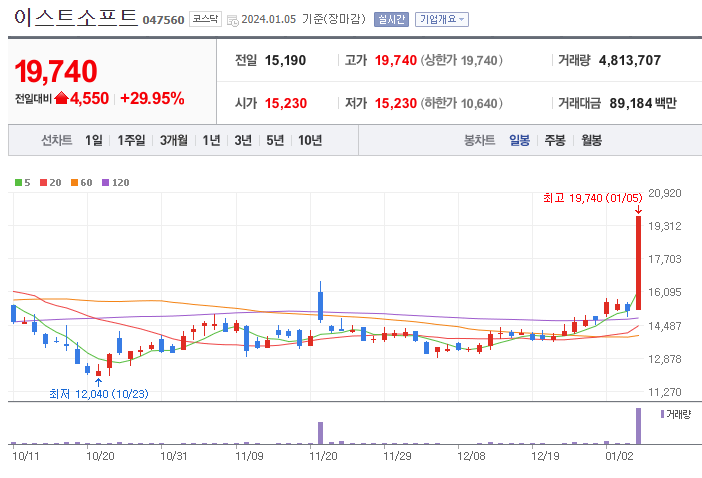
Task: Click the +29.95% change rate
Action: point(152,98)
